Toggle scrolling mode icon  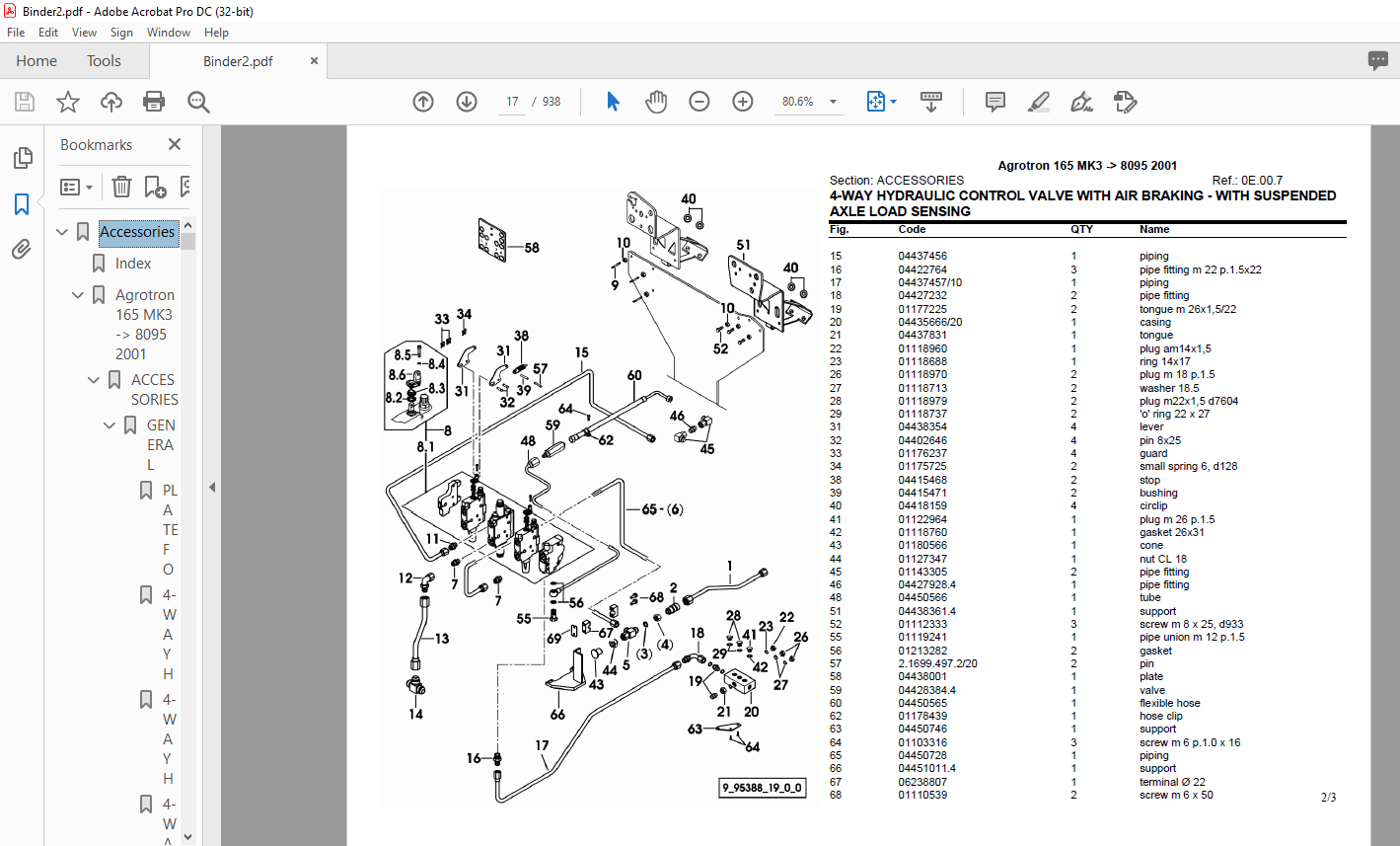(x=930, y=102)
